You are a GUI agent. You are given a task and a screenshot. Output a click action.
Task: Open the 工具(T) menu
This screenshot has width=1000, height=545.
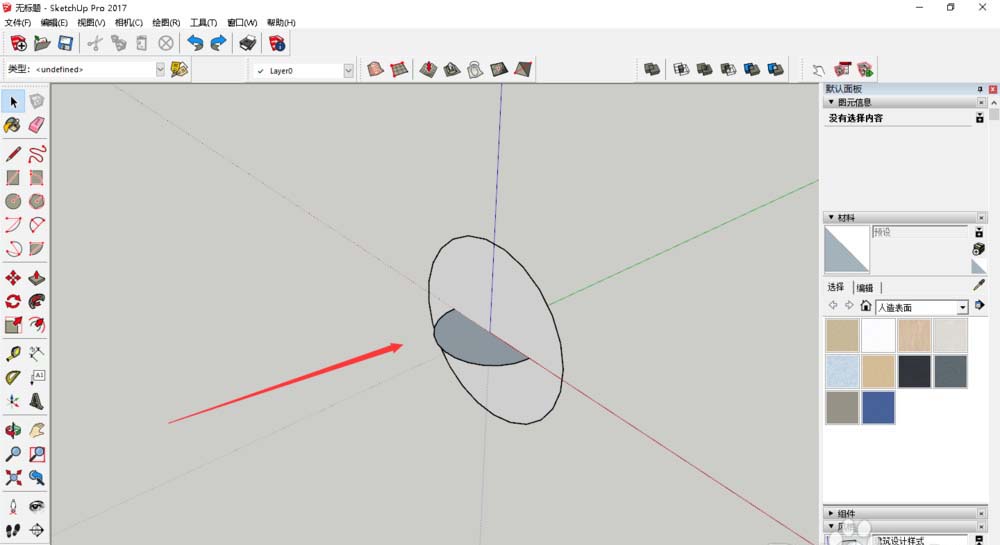pyautogui.click(x=203, y=22)
